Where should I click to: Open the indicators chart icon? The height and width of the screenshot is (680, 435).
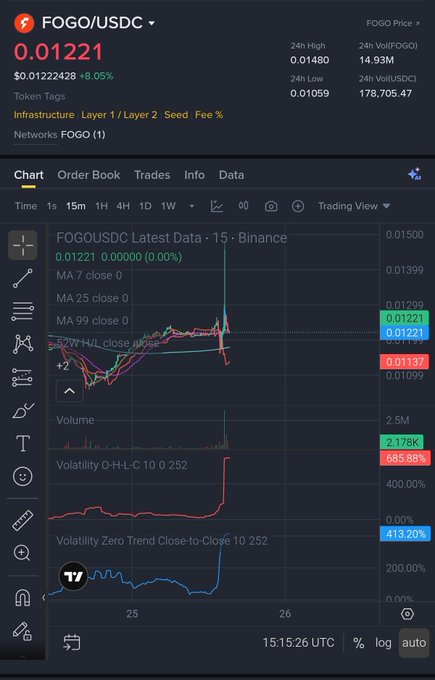pyautogui.click(x=217, y=206)
